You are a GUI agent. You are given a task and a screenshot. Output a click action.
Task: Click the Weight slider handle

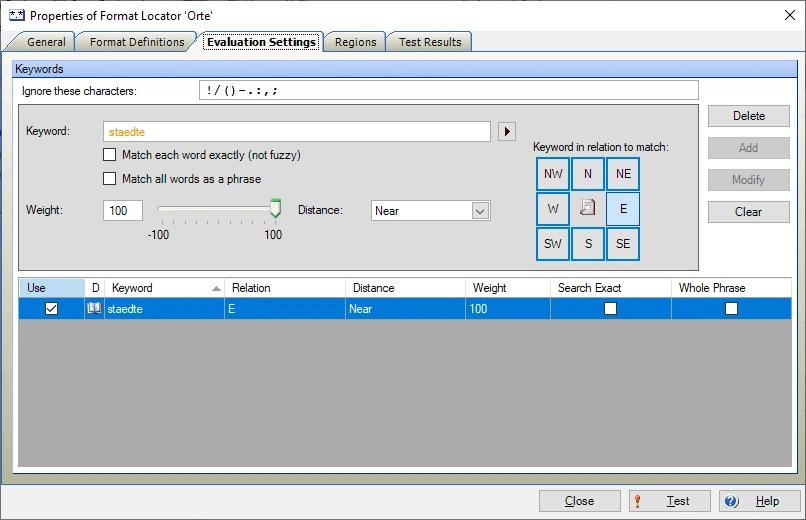pyautogui.click(x=275, y=208)
